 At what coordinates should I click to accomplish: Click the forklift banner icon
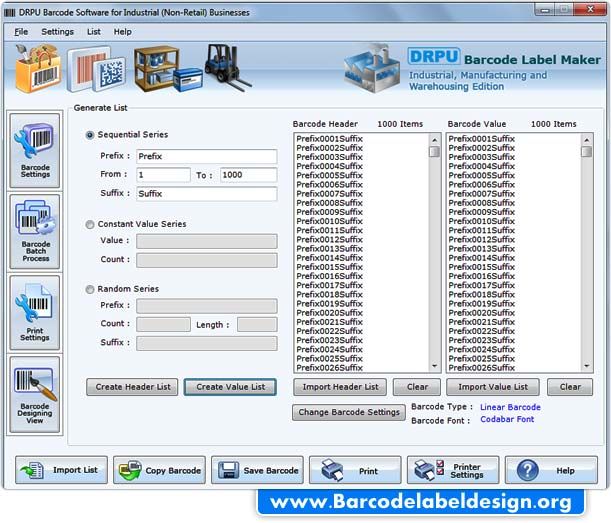227,67
